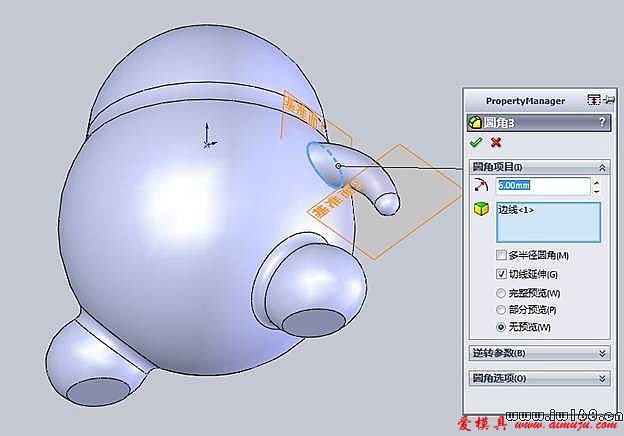Cancel the fillet with the red X
The image size is (624, 436).
pyautogui.click(x=495, y=143)
